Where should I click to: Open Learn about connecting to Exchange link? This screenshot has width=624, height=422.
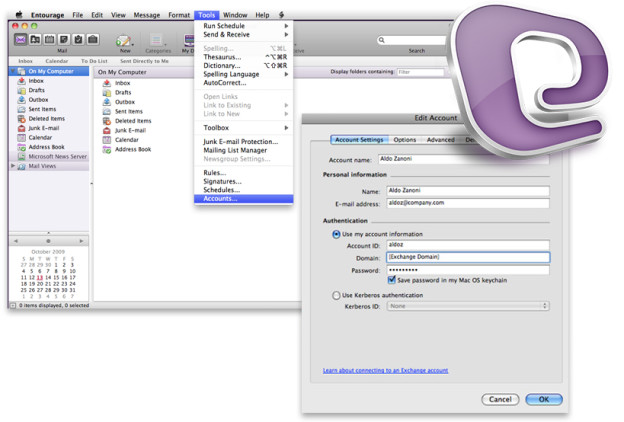pos(385,370)
